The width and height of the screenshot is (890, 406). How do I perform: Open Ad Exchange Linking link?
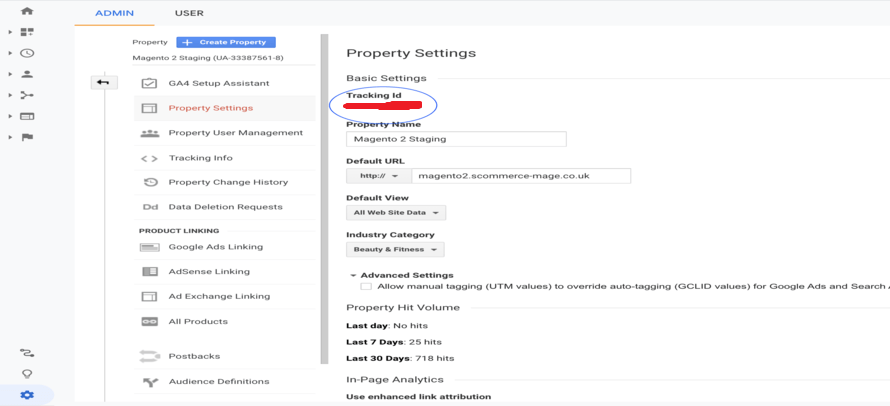[x=219, y=296]
